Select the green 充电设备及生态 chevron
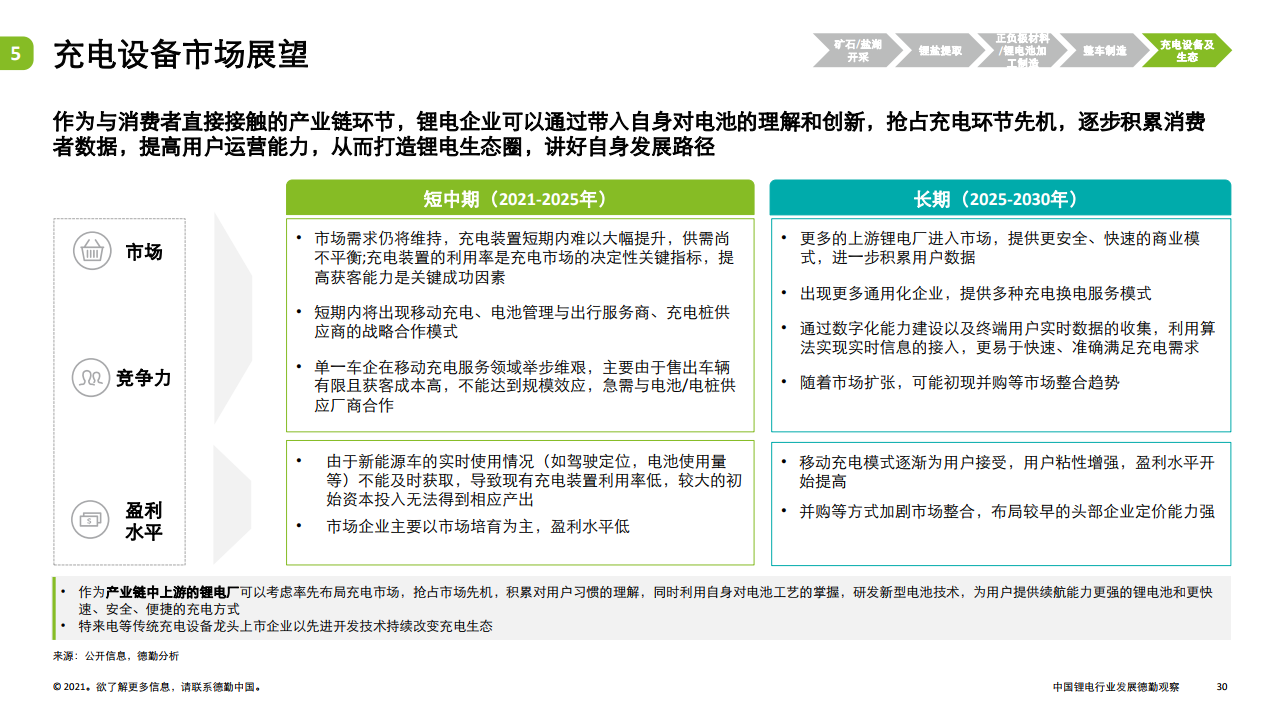Image resolution: width=1280 pixels, height=720 pixels. coord(1186,50)
